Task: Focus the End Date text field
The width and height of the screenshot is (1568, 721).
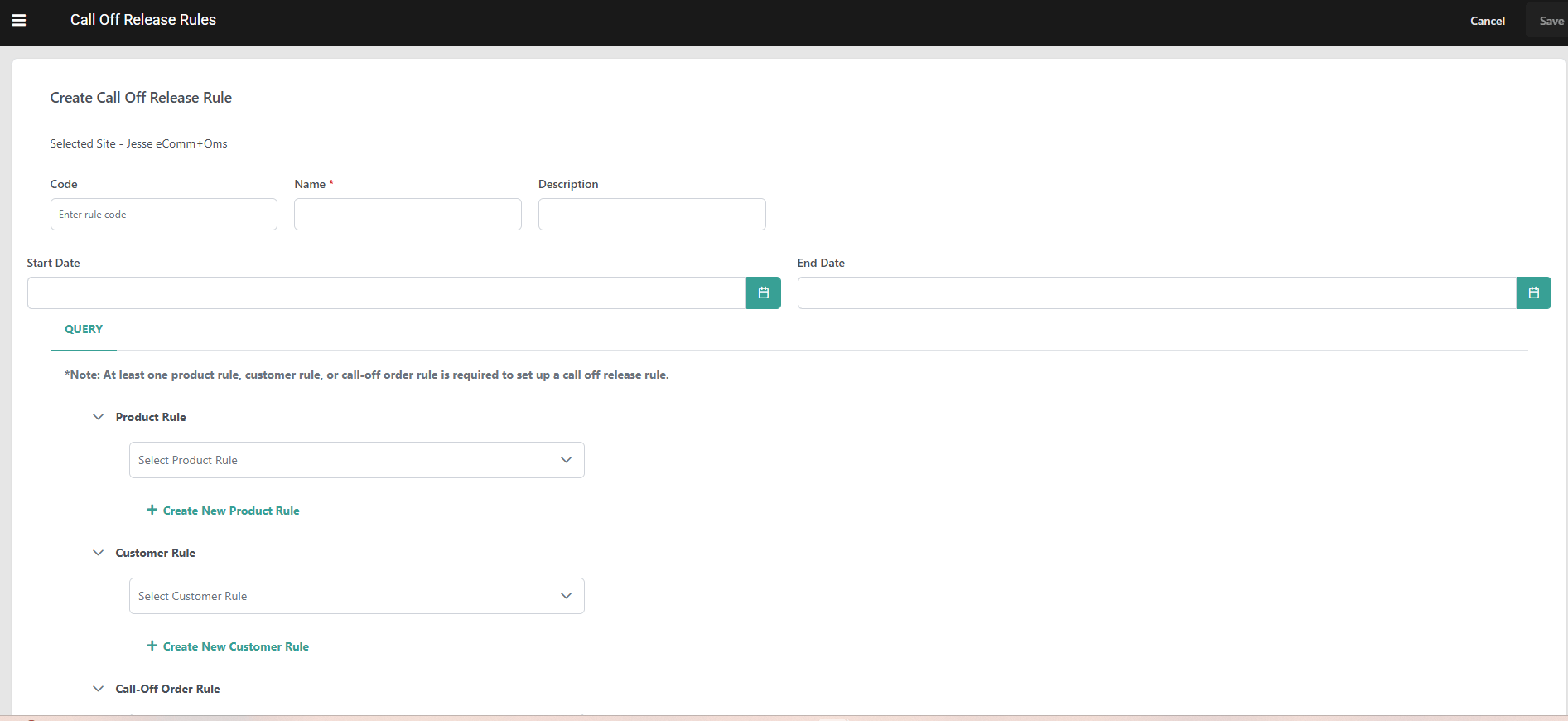Action: (1157, 293)
